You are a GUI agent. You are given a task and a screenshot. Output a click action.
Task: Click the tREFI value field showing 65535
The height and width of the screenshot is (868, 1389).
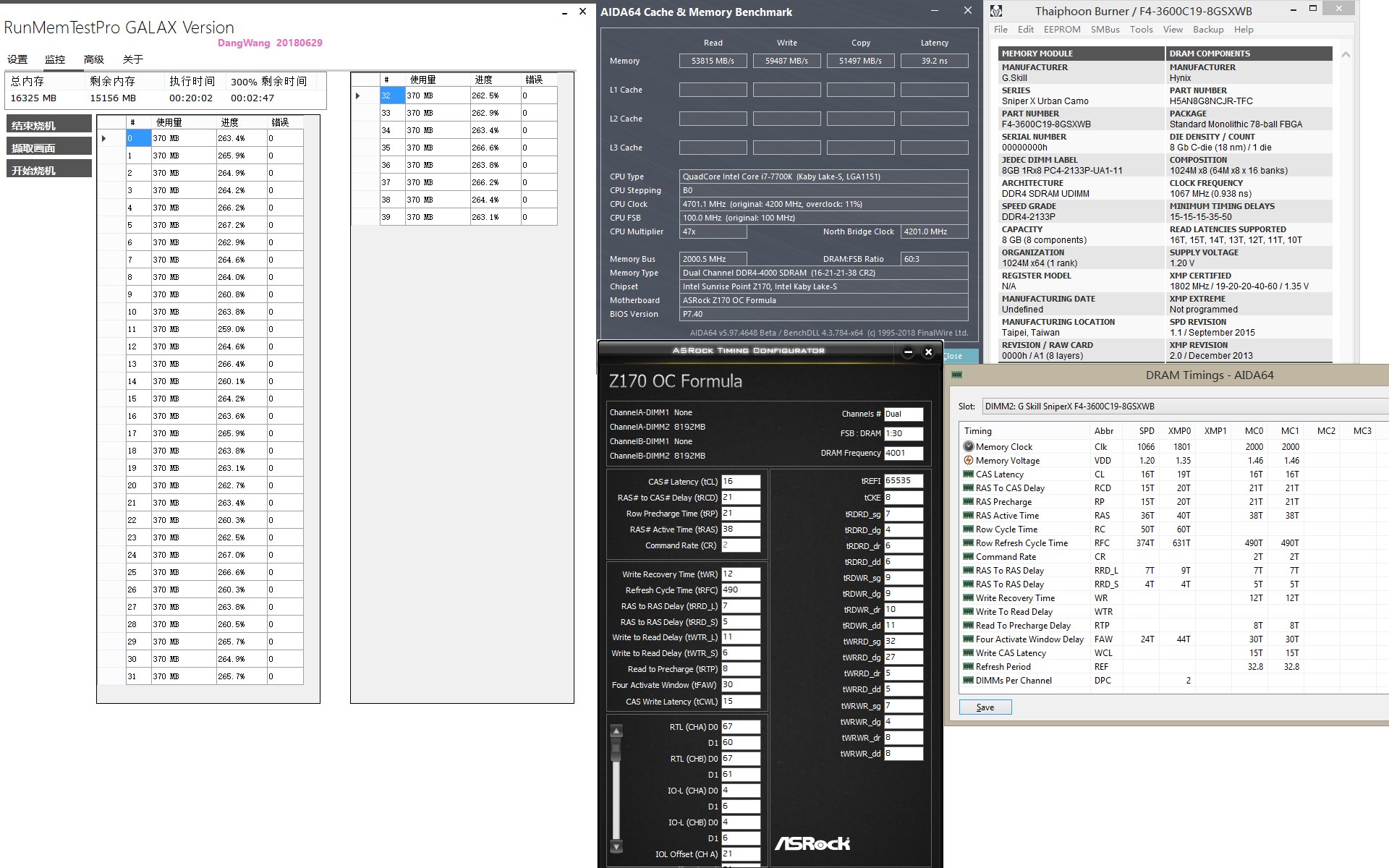pos(904,481)
